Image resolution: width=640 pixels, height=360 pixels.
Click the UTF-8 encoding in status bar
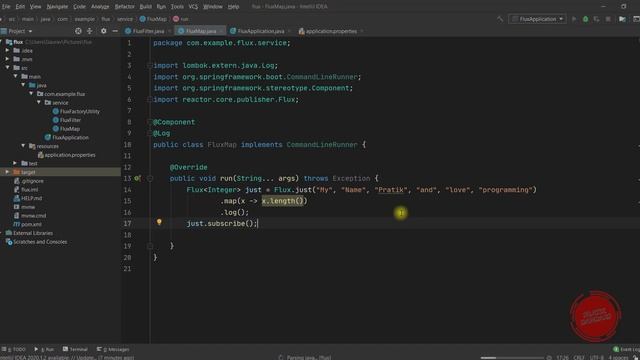click(596, 358)
